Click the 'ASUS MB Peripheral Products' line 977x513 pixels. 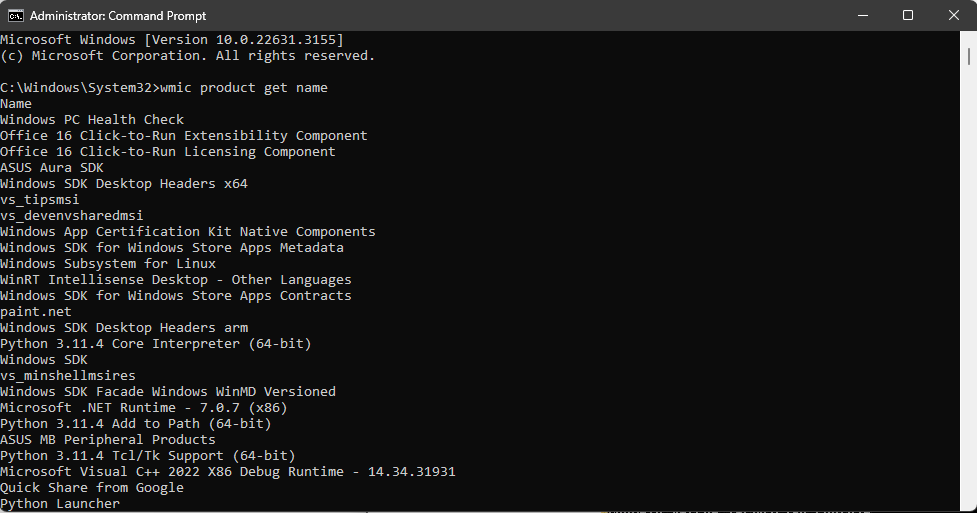108,440
